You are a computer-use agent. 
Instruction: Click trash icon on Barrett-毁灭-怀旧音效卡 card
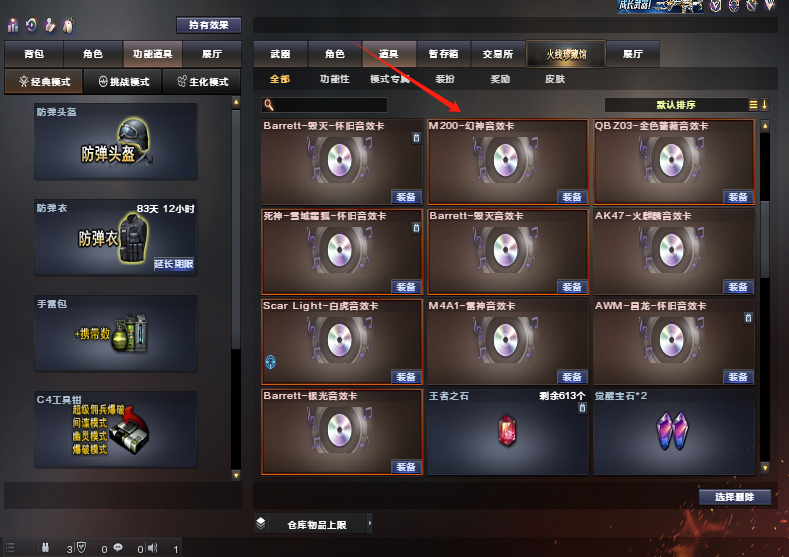pyautogui.click(x=416, y=137)
